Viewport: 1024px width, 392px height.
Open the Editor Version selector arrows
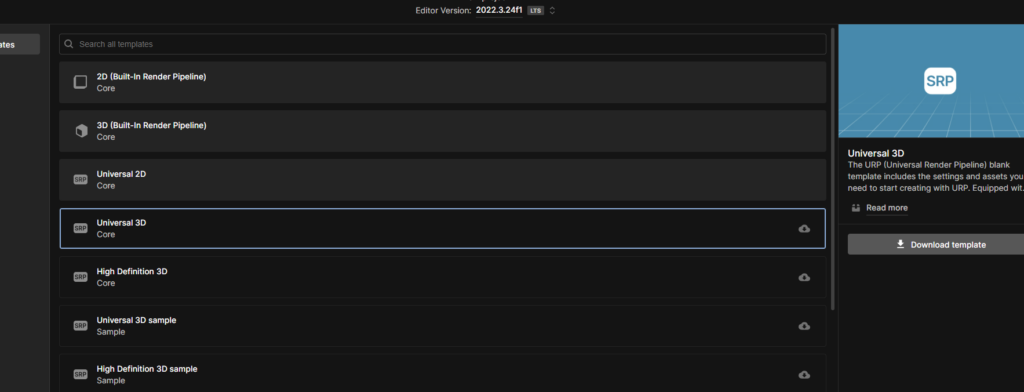(x=552, y=10)
